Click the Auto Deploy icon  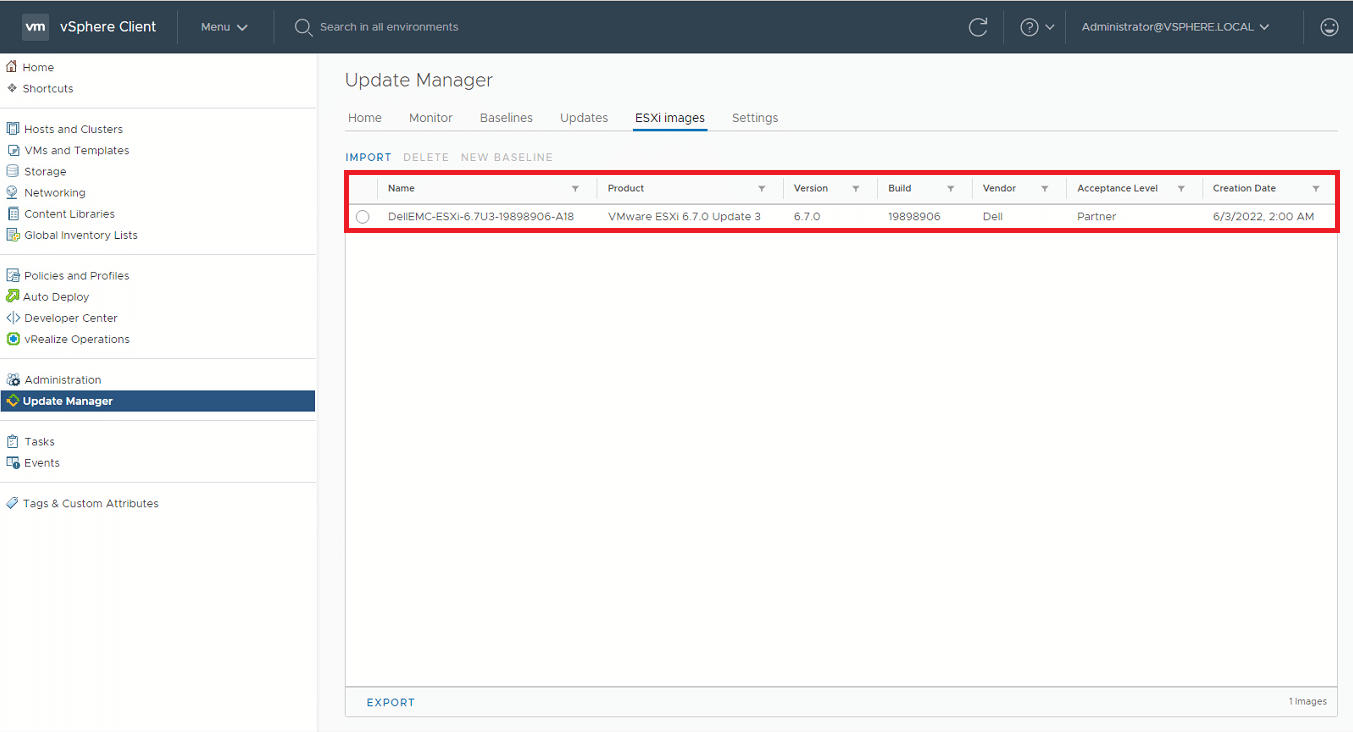tap(13, 296)
